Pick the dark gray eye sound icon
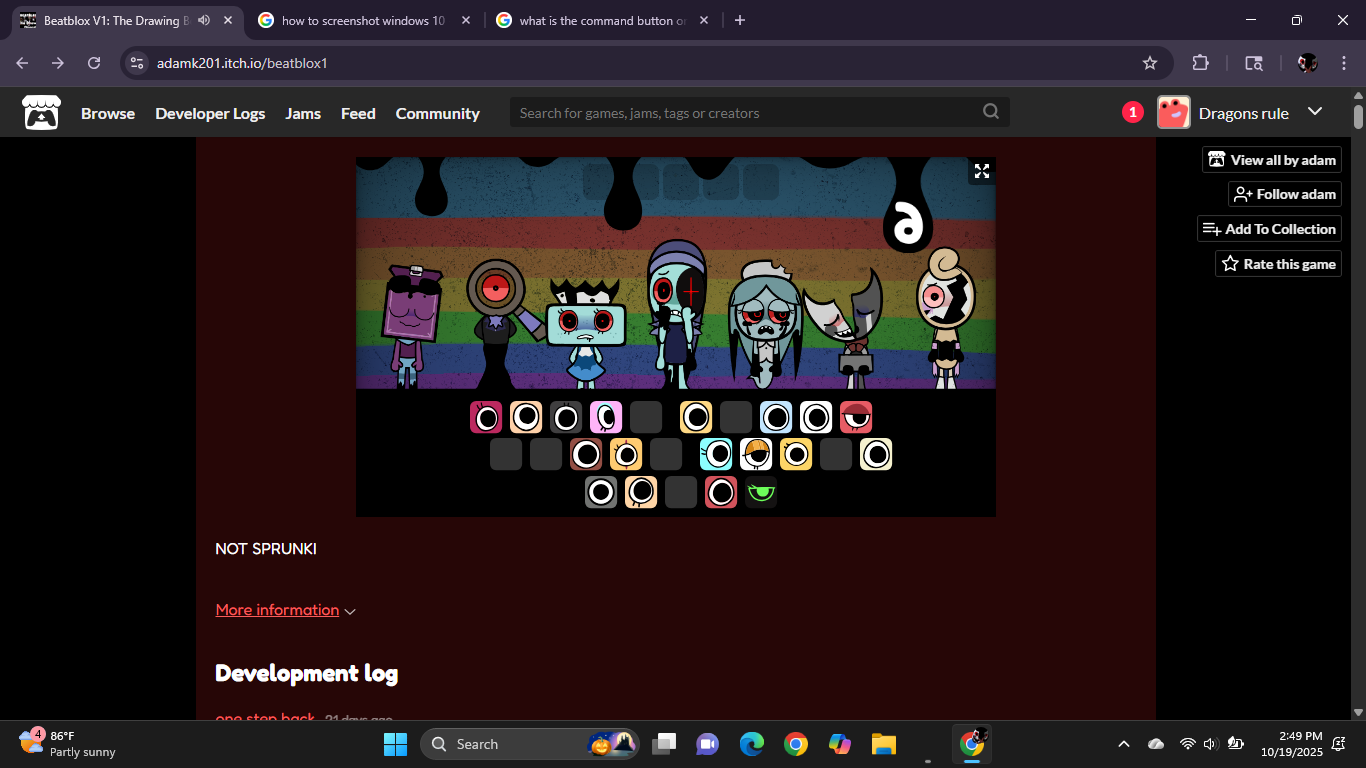Screen dimensions: 1366x768 [566, 417]
